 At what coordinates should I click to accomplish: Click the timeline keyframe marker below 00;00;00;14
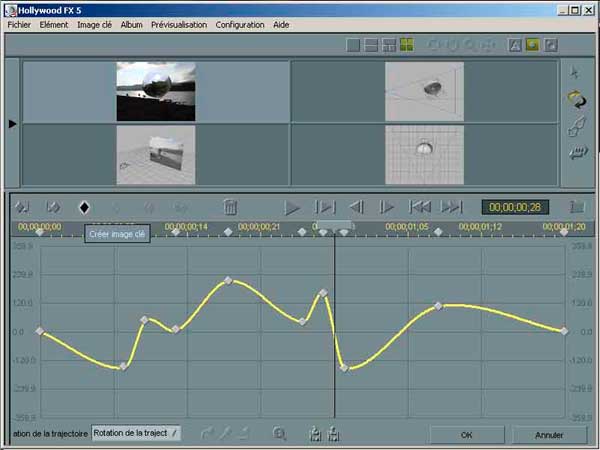tap(176, 232)
